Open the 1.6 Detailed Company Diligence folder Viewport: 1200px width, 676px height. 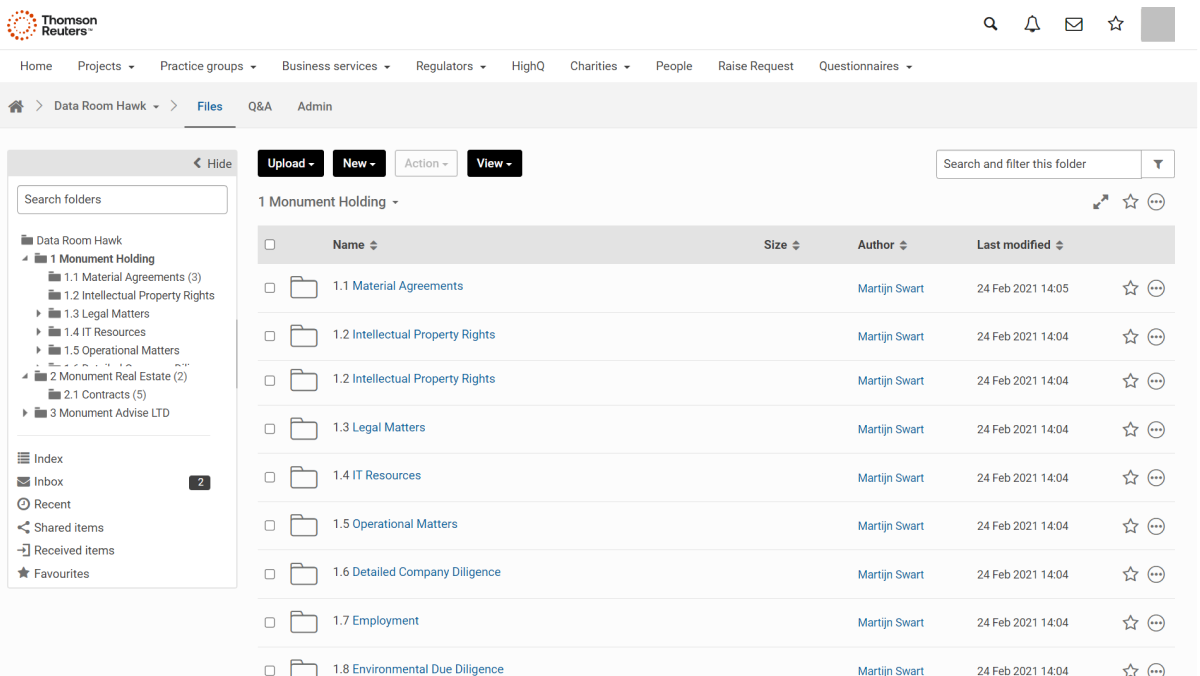click(x=426, y=572)
